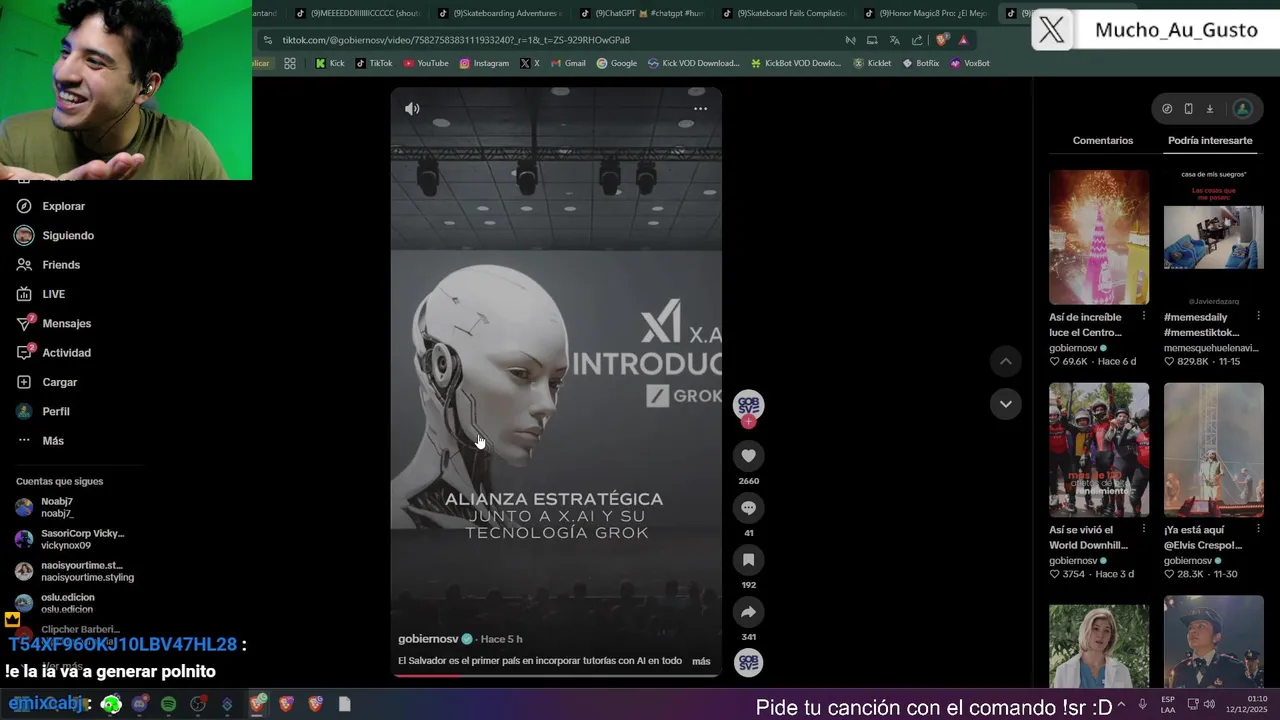Click the share icon in address bar
The image size is (1280, 720).
pyautogui.click(x=917, y=40)
